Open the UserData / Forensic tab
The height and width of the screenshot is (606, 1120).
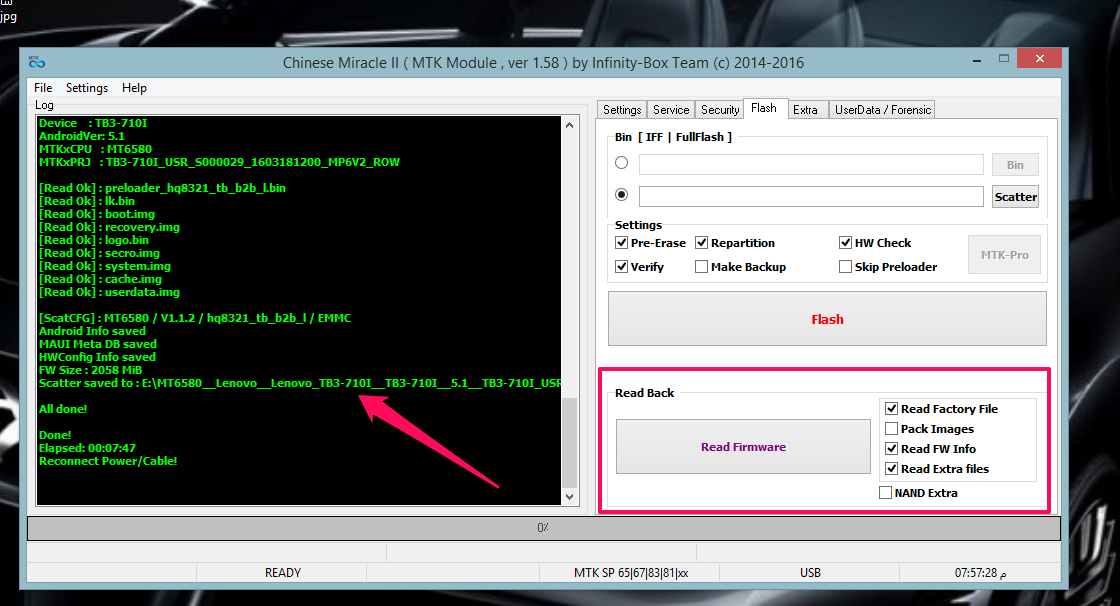883,109
